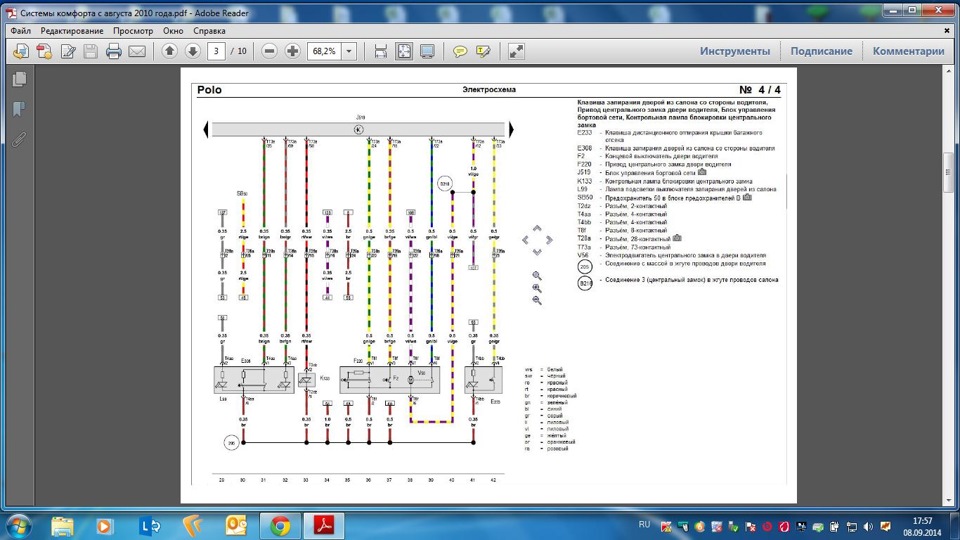Viewport: 960px width, 540px height.
Task: Open the Просмотр menu
Action: coord(133,31)
